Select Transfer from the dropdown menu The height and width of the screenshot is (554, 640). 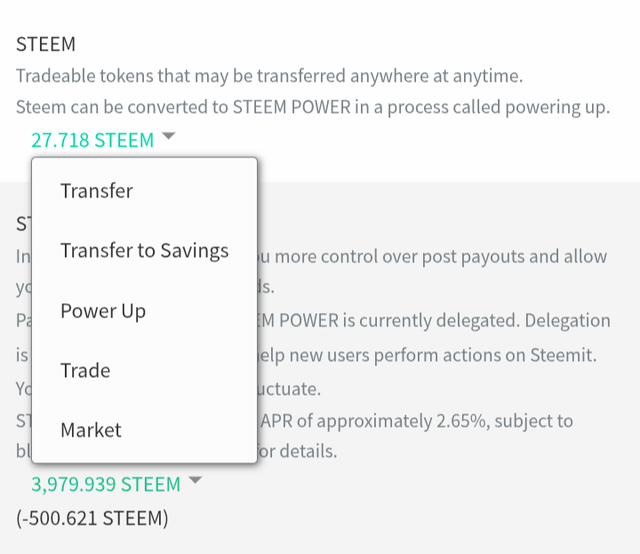96,191
